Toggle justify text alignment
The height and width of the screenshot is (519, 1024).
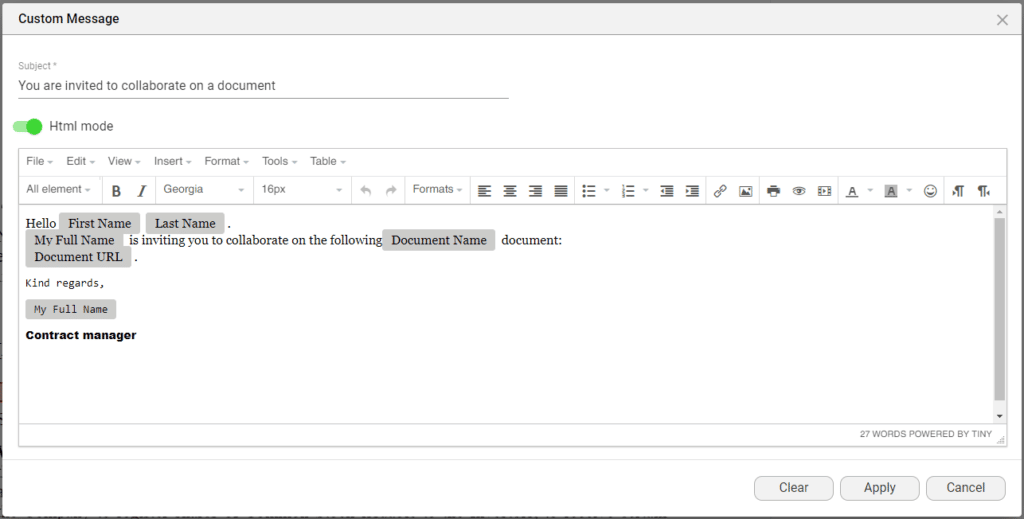561,190
